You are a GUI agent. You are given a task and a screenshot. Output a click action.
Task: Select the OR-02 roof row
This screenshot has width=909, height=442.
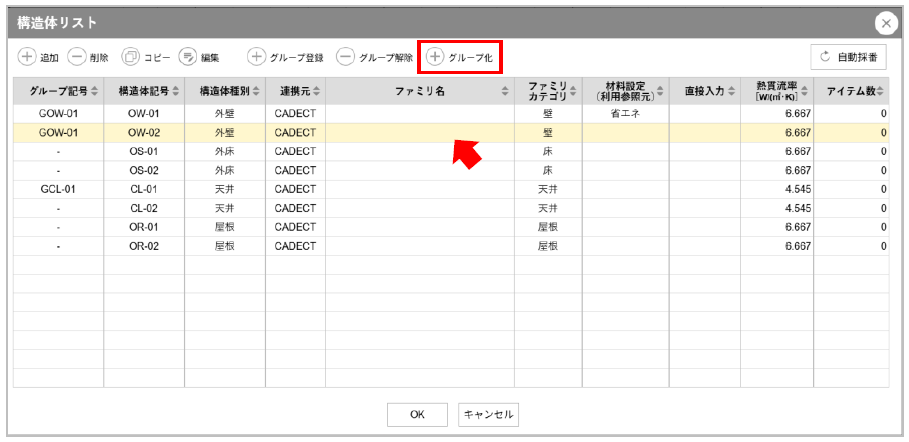[x=144, y=246]
